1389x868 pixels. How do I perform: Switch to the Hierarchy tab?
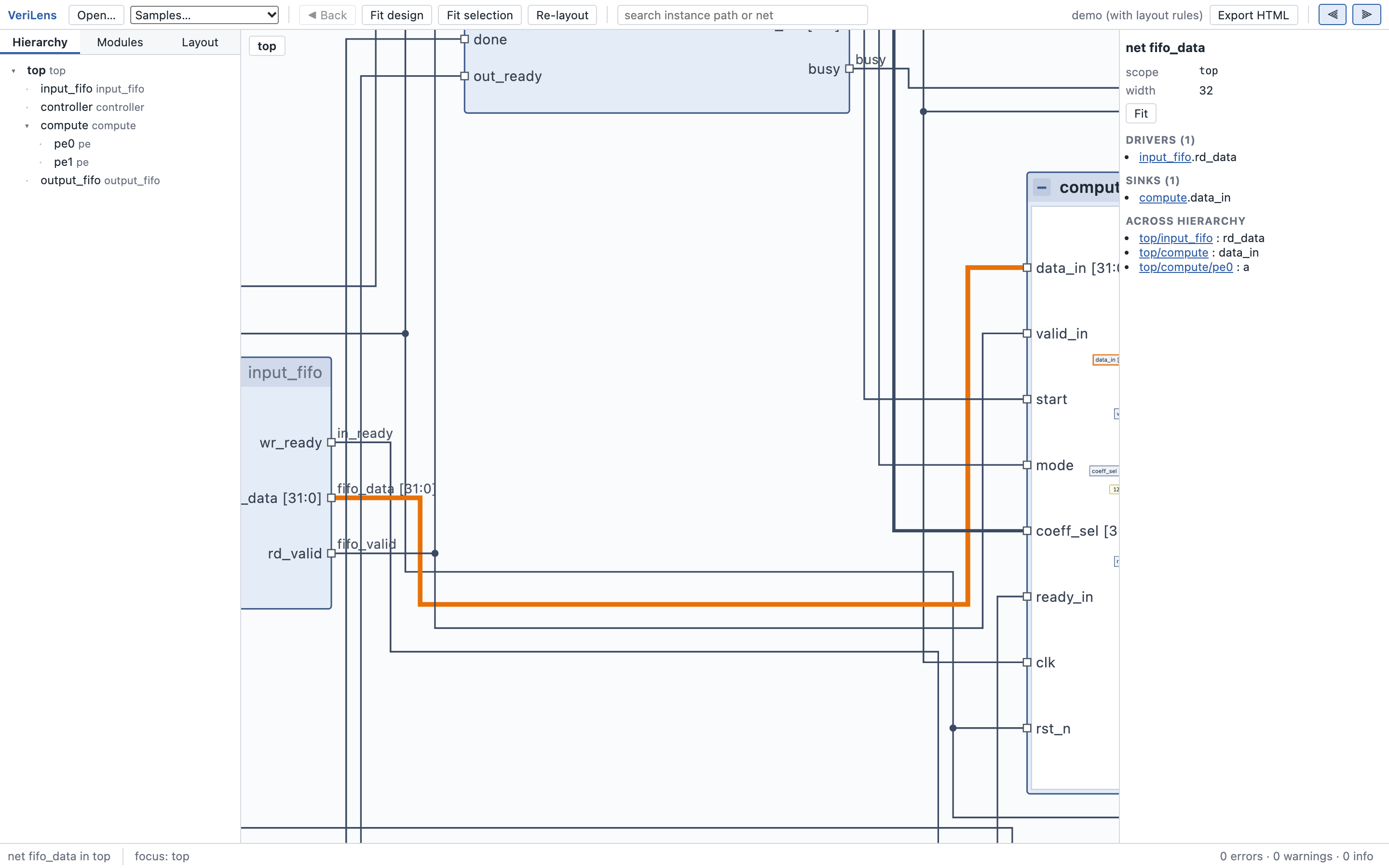coord(40,42)
